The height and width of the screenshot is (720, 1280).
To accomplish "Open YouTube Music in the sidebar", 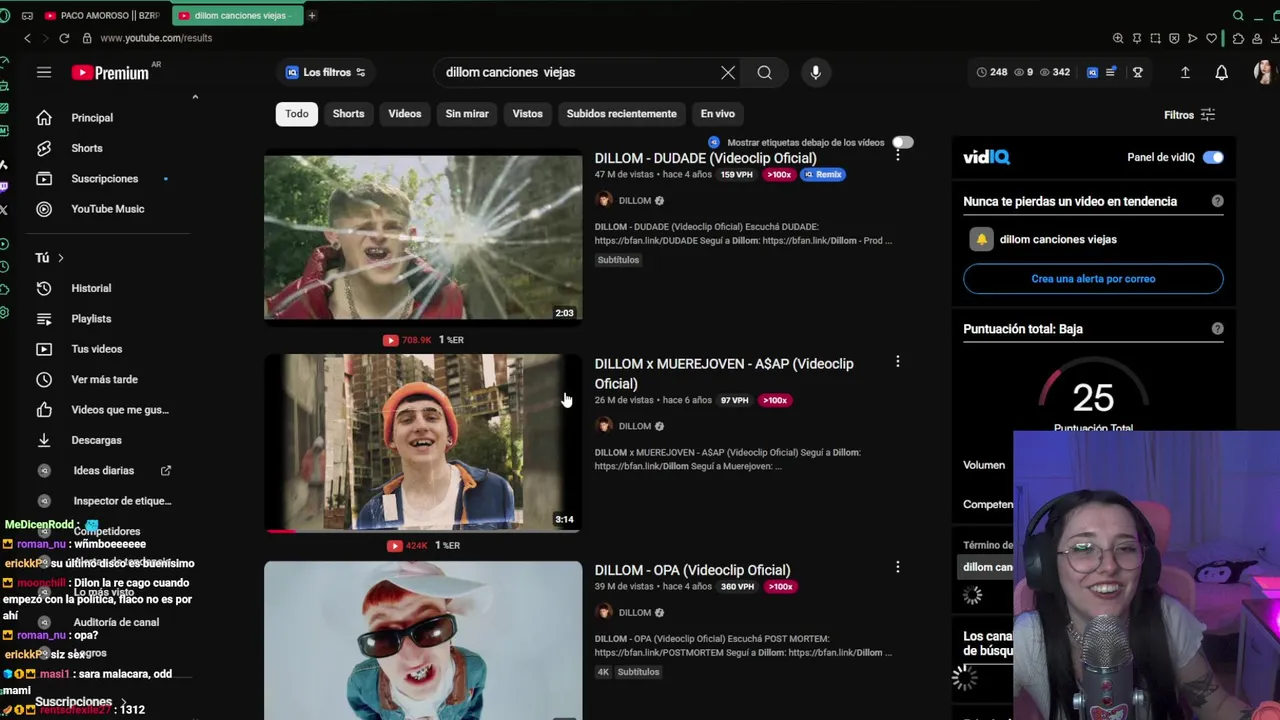I will (x=107, y=209).
